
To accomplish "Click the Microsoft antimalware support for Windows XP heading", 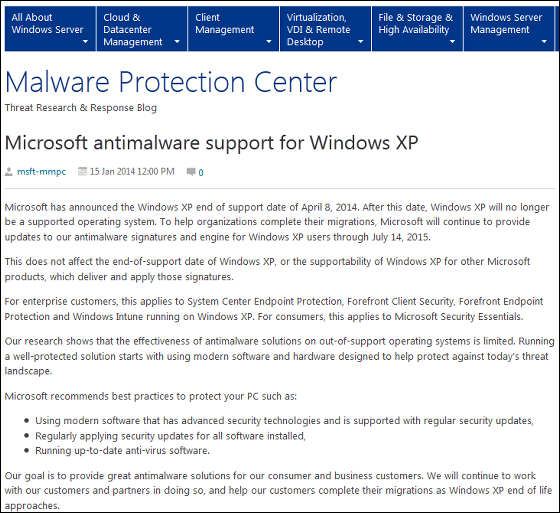I will pos(211,143).
